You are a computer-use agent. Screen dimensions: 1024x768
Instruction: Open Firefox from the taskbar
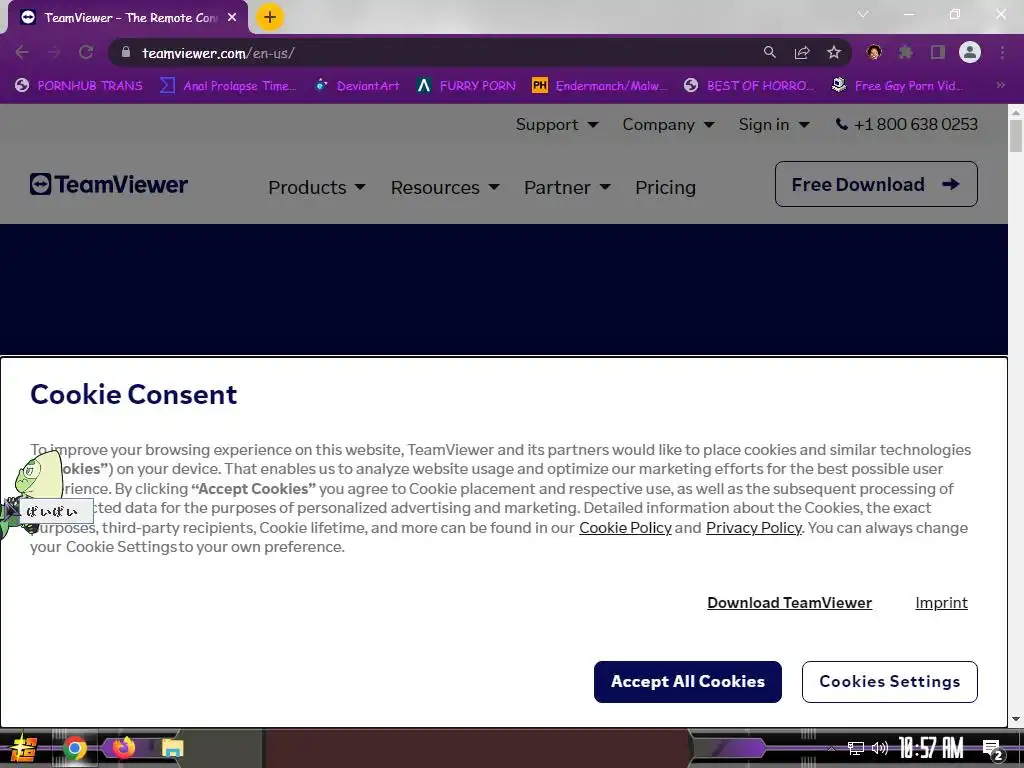tap(123, 747)
